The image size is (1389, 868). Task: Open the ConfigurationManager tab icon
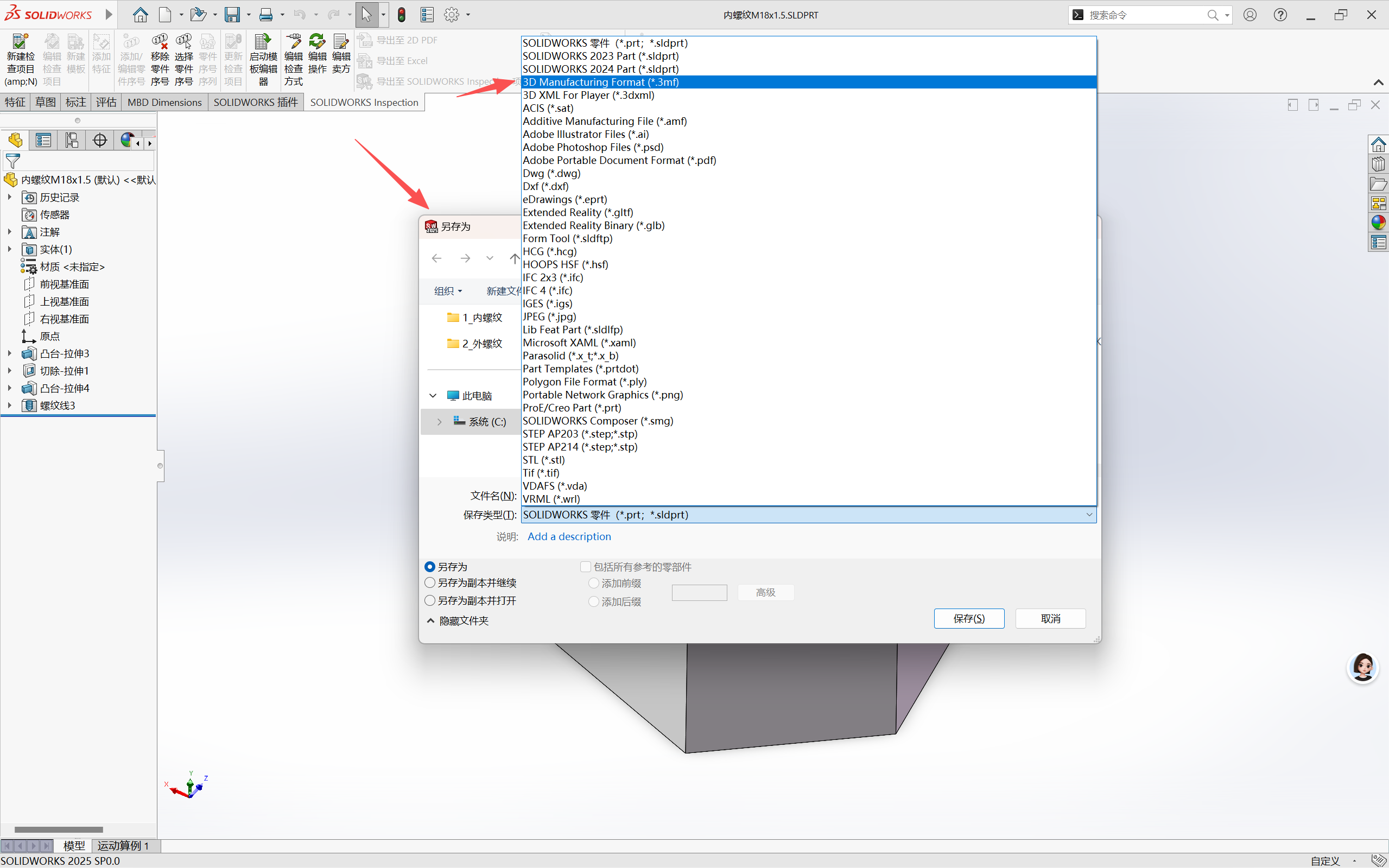pyautogui.click(x=71, y=140)
